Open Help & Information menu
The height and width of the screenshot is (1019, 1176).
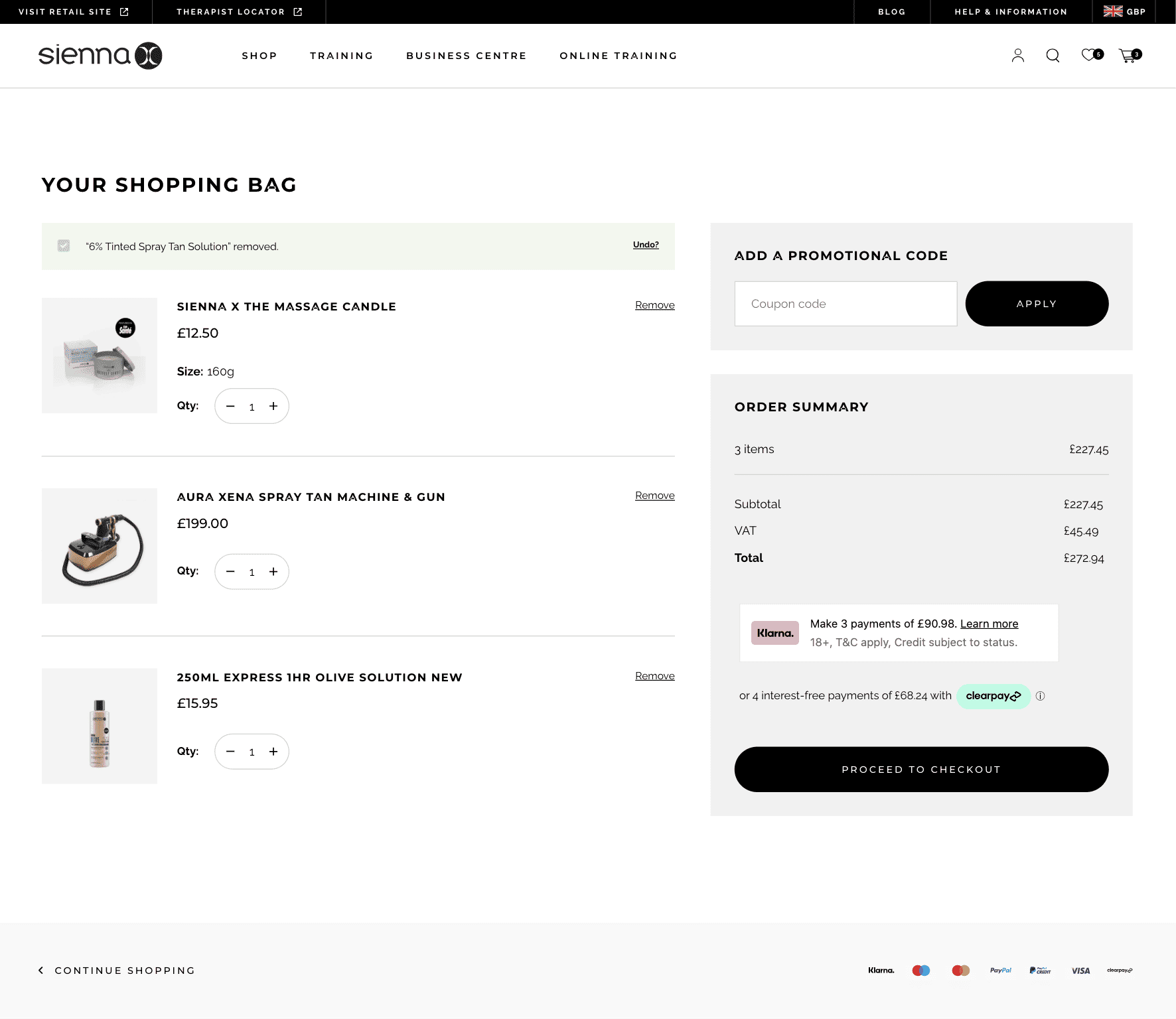click(1011, 12)
